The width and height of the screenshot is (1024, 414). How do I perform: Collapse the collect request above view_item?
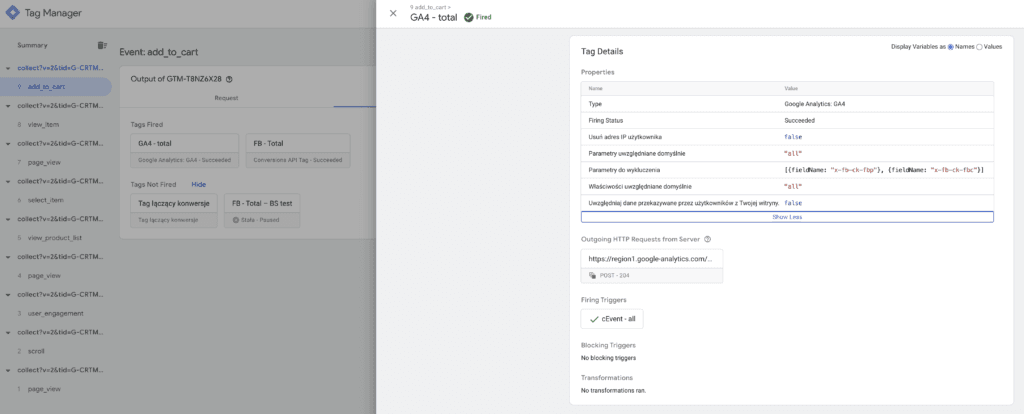point(7,105)
